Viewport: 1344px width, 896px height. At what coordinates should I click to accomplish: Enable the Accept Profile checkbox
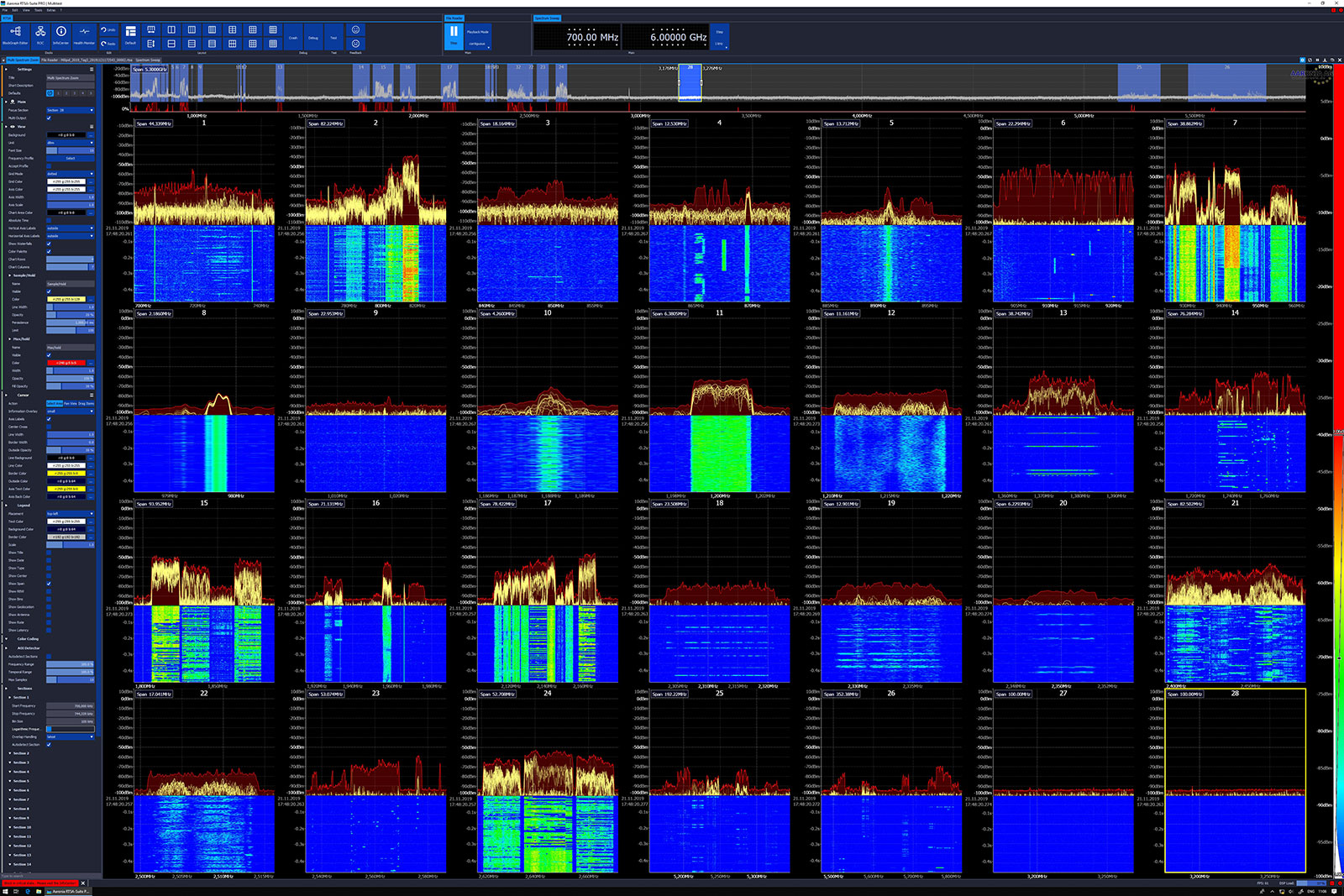[x=49, y=166]
